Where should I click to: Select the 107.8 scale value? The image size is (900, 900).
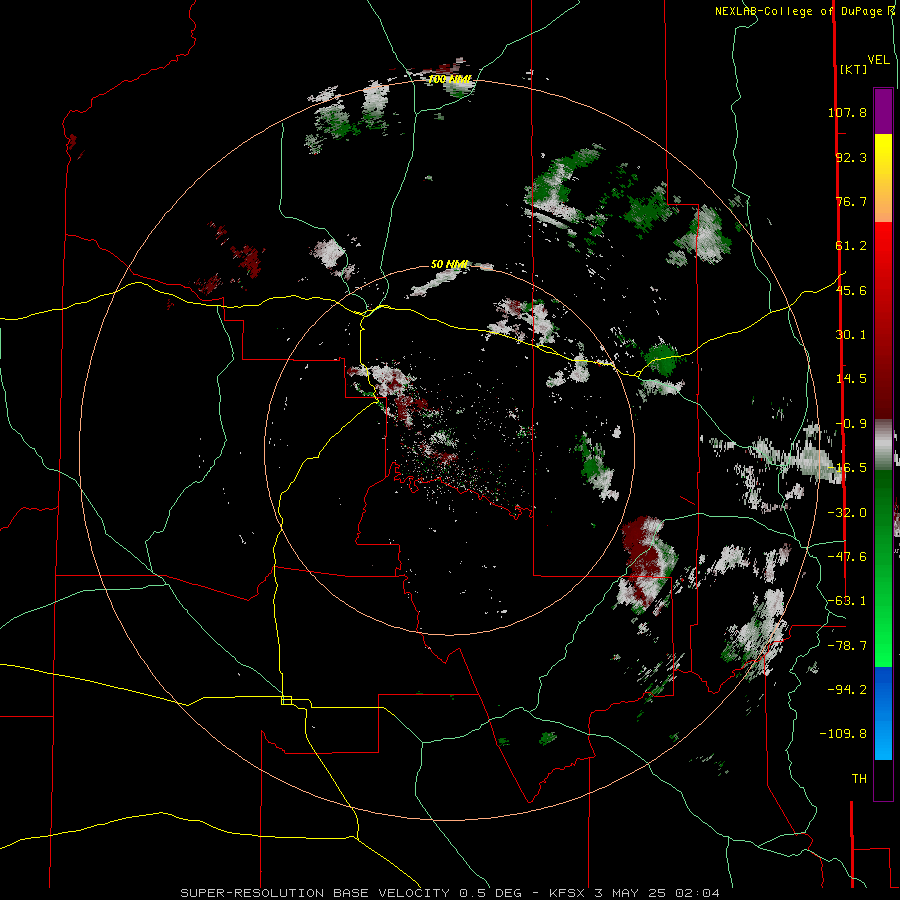(847, 112)
